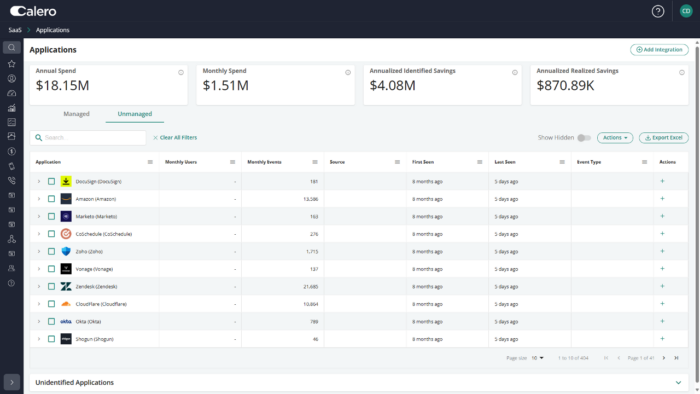Viewport: 700px width, 394px height.
Task: Click the Cloudflare (Cloudflare) application name
Action: [101, 304]
